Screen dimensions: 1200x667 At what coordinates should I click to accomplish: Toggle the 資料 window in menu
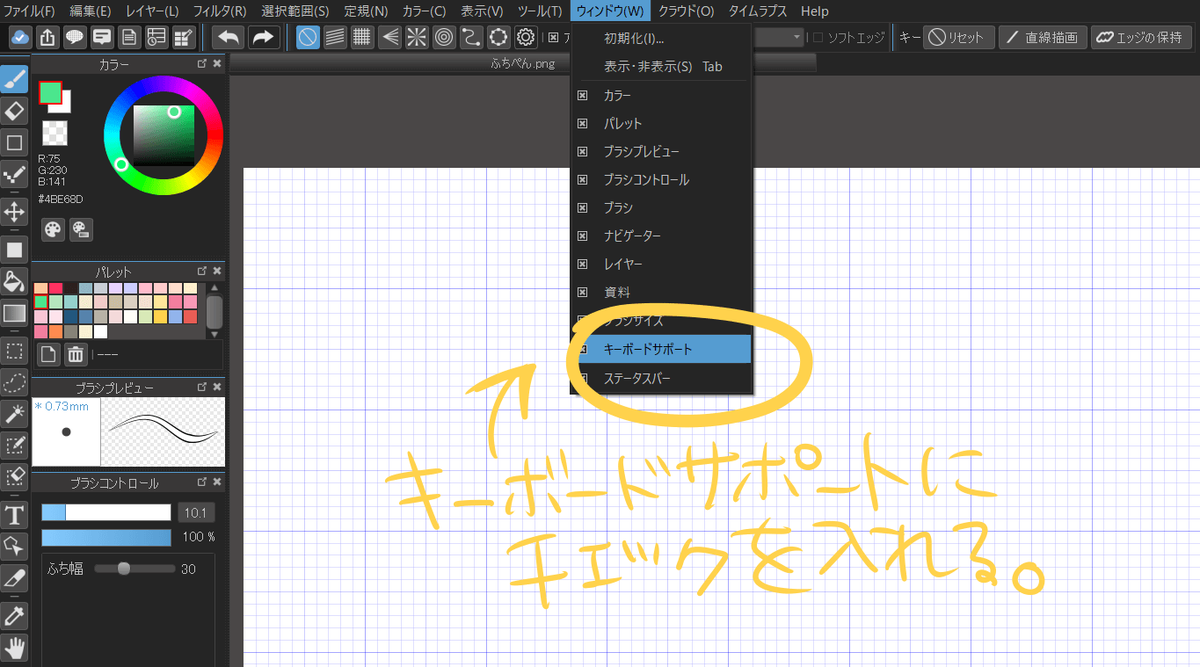661,292
